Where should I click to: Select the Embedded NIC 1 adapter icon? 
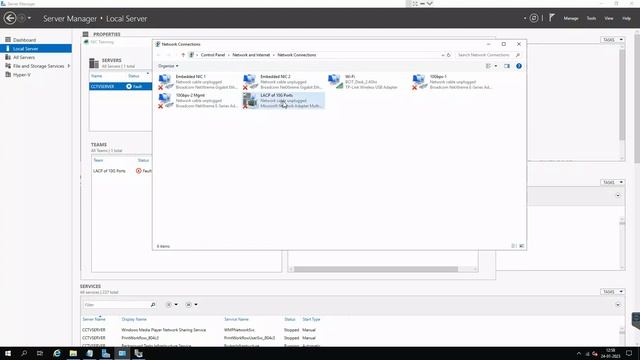click(165, 82)
